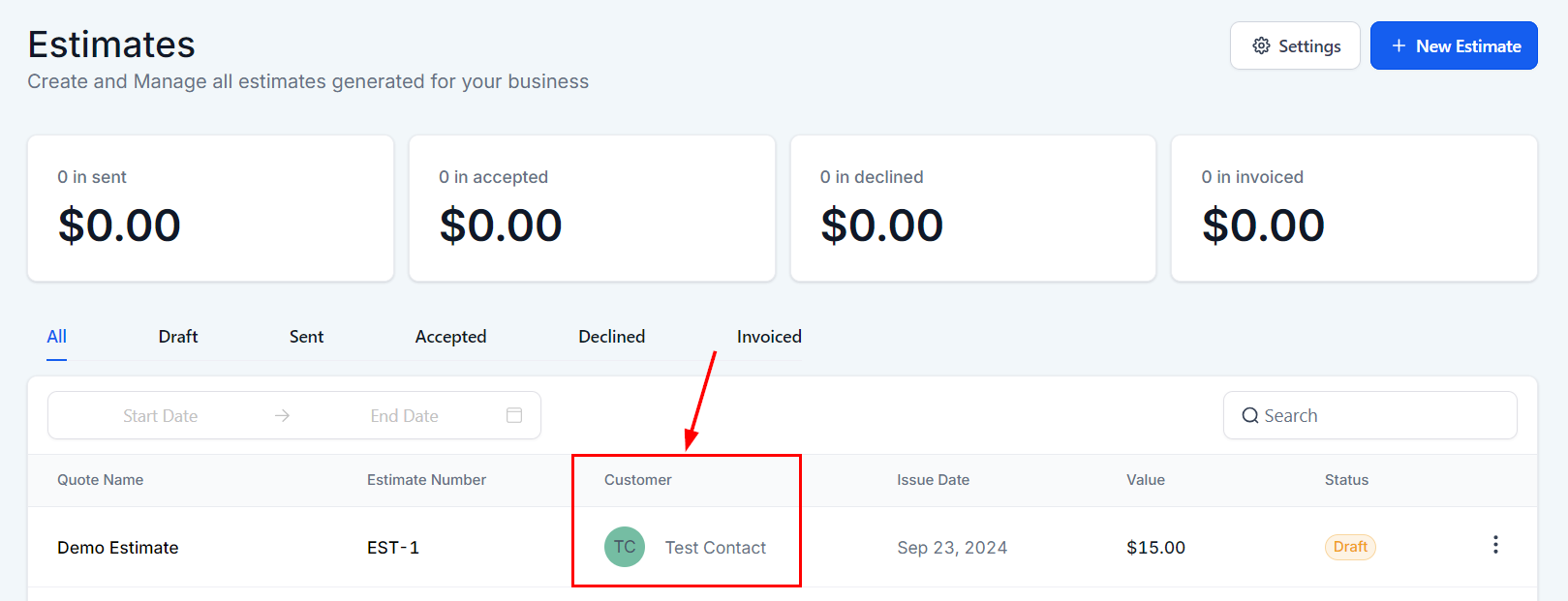Open the three-dot menu for Demo Estimate
Screen dimensions: 1568x601
point(1495,545)
